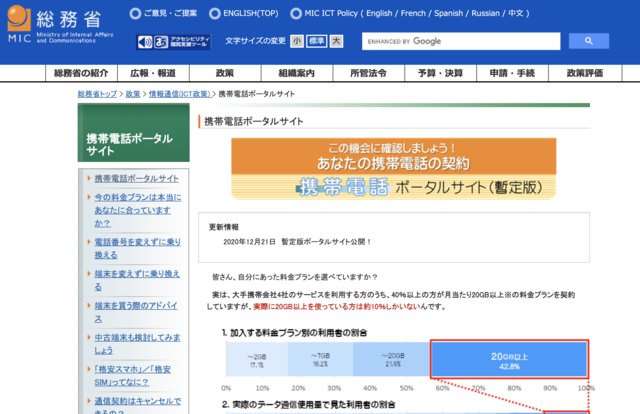Screen dimensions: 640x414
Task: Click the ご意見・ご提案 link
Action: (168, 14)
